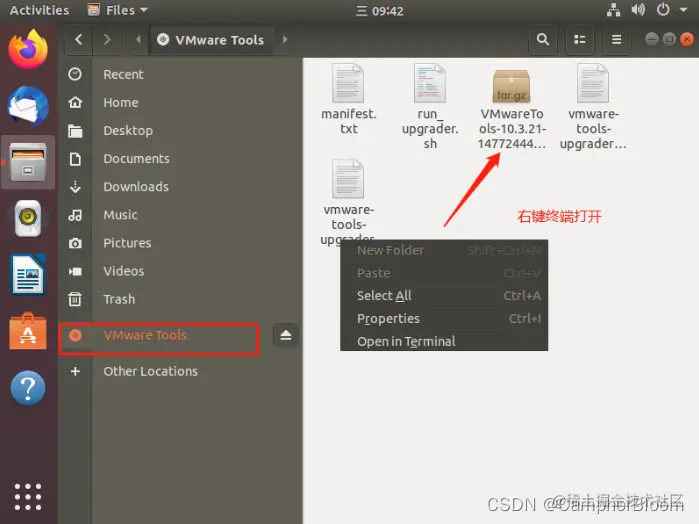Select the VMwareTools tar.gz archive
The width and height of the screenshot is (699, 524).
(511, 109)
